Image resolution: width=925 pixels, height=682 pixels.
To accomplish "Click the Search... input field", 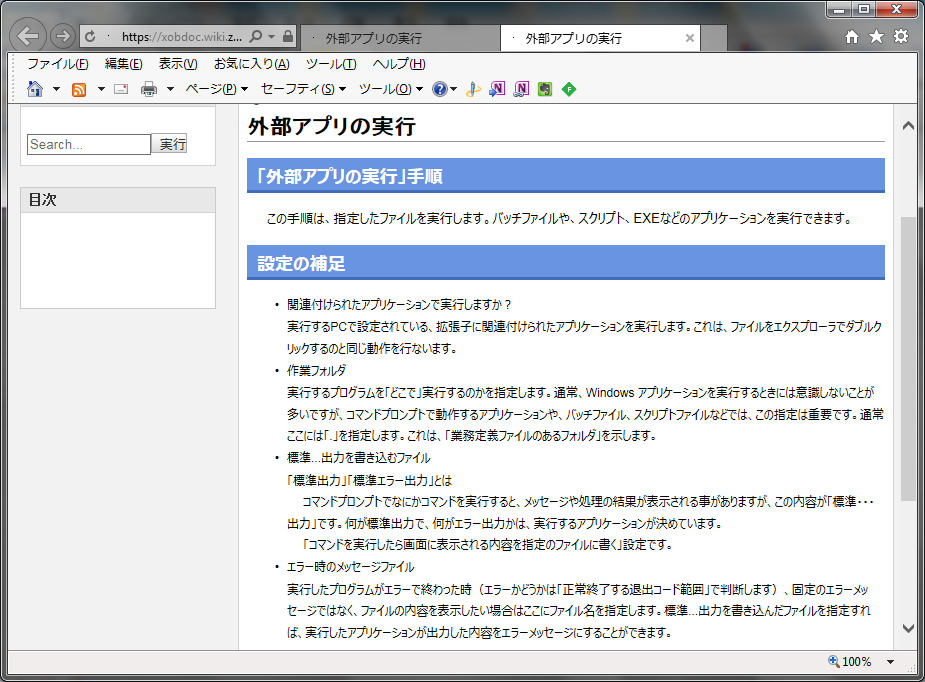I will pos(89,144).
